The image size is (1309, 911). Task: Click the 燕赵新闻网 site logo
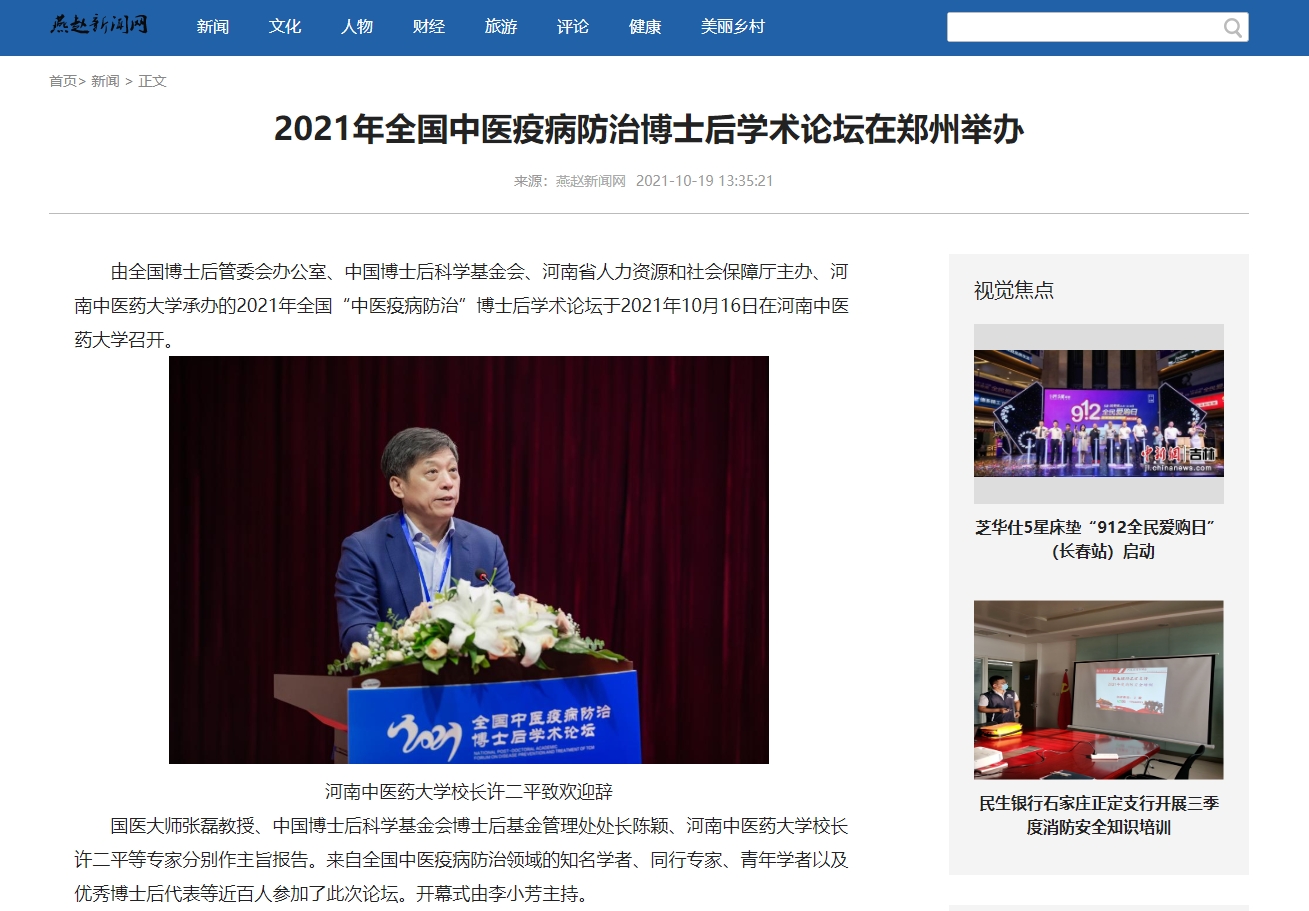pos(99,25)
